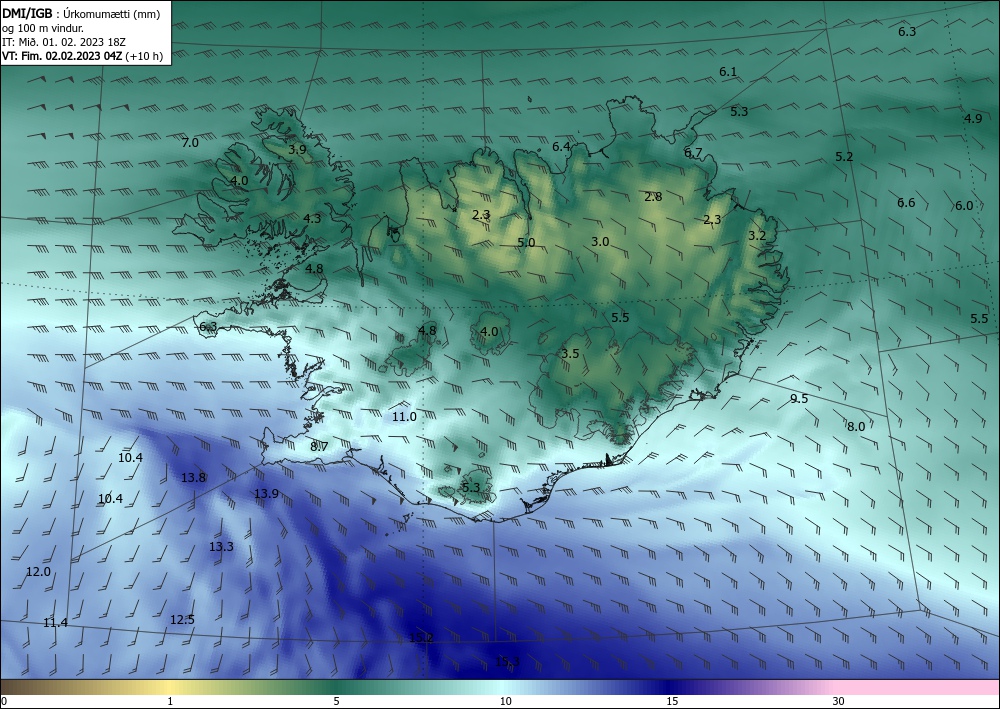Click the map value 3.2

(757, 235)
